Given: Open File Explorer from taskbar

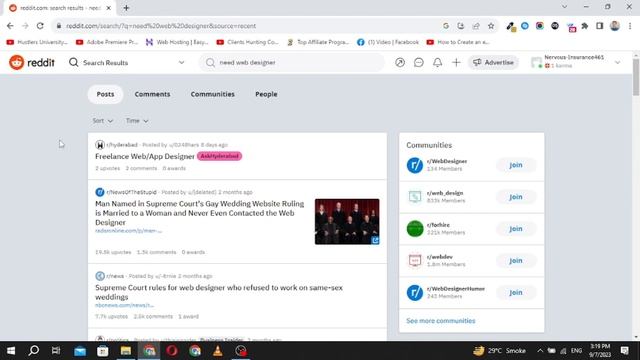Looking at the screenshot, I should [125, 351].
